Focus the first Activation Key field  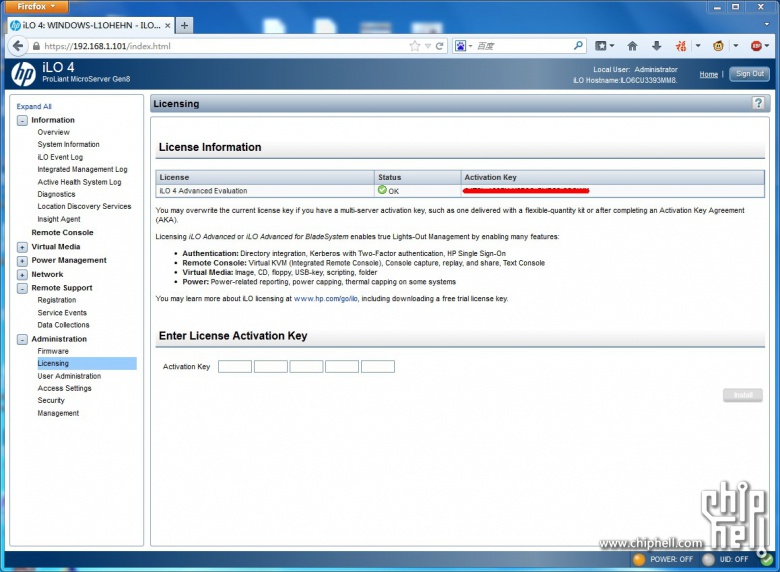coord(235,367)
